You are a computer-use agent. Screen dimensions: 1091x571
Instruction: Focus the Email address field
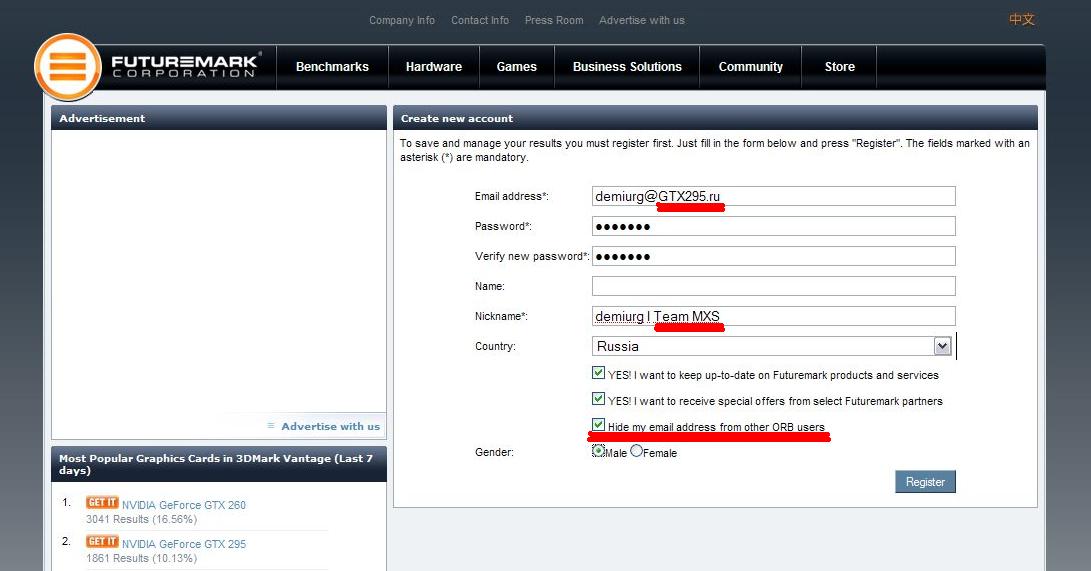pyautogui.click(x=773, y=196)
